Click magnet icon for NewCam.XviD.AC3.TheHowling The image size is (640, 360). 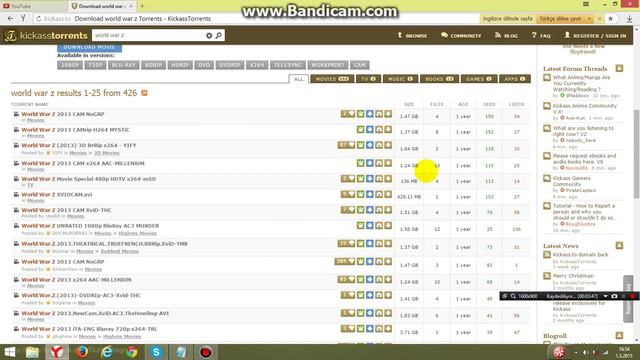pos(379,313)
